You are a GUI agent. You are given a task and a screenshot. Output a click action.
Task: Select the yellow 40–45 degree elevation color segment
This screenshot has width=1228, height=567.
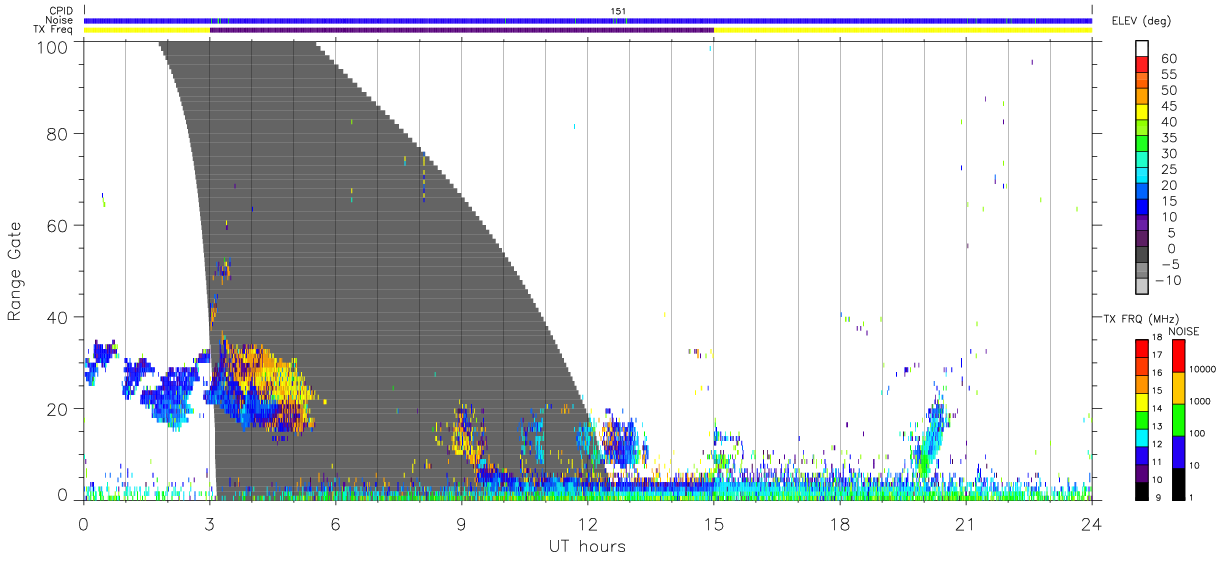click(1141, 113)
